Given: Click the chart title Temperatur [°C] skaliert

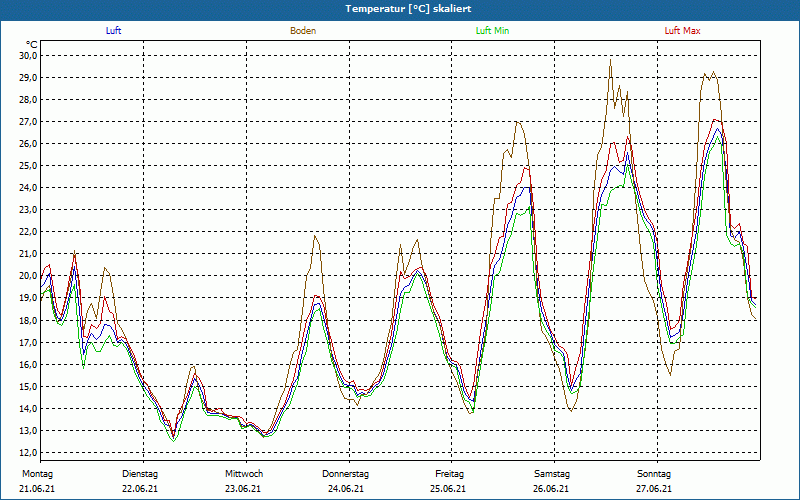Looking at the screenshot, I should click(x=408, y=9).
